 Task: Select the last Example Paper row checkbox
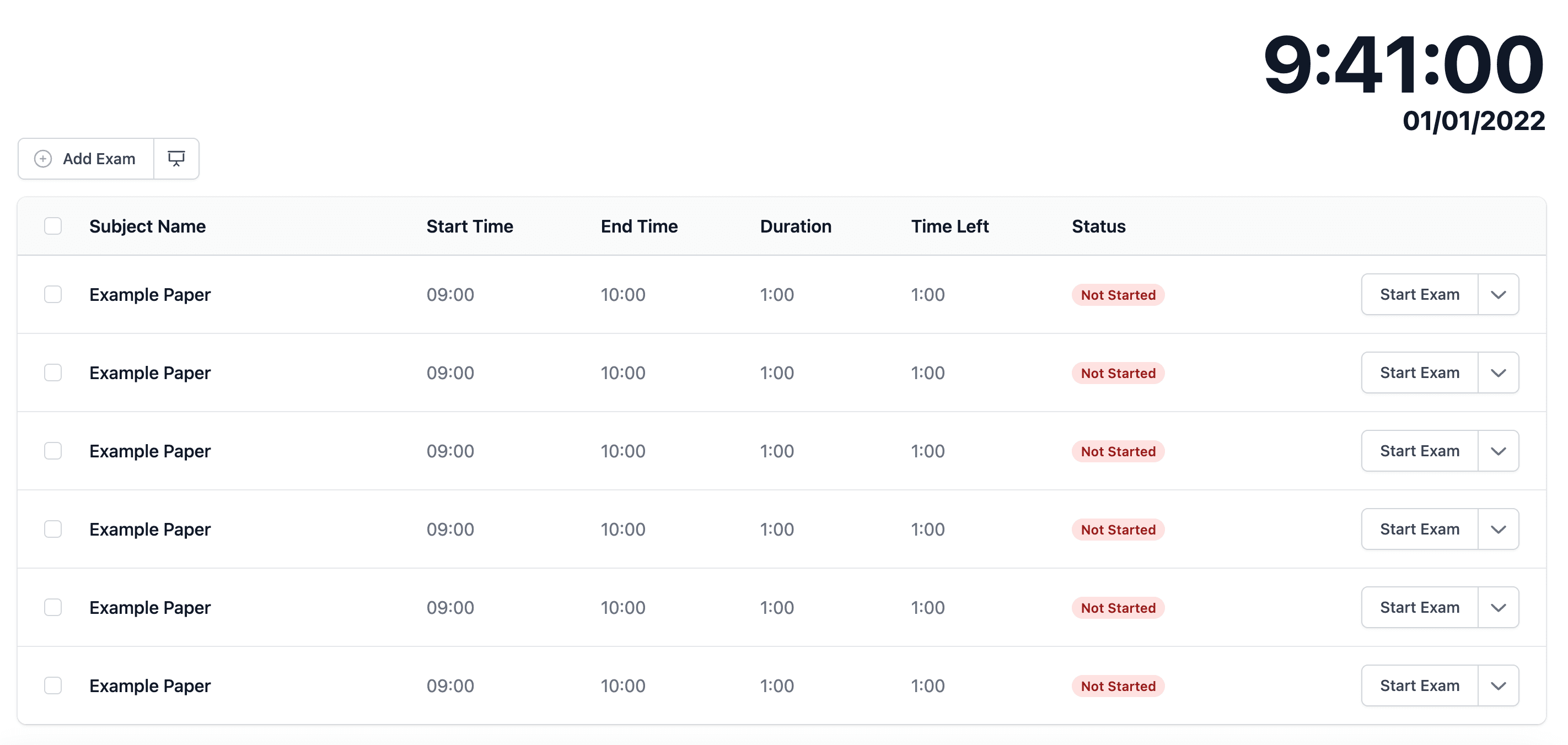click(53, 686)
